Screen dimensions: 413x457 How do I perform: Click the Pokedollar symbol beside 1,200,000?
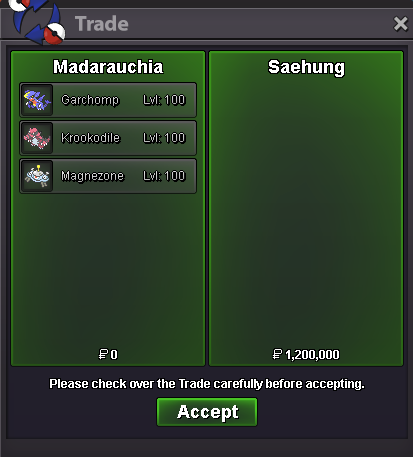point(277,354)
